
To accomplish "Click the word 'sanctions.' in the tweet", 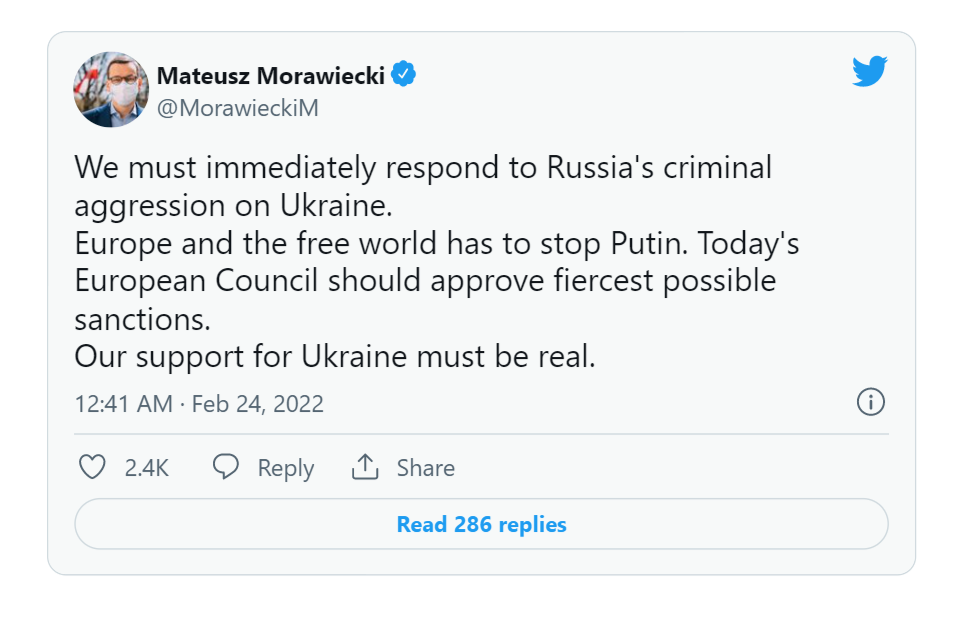I will coord(142,320).
